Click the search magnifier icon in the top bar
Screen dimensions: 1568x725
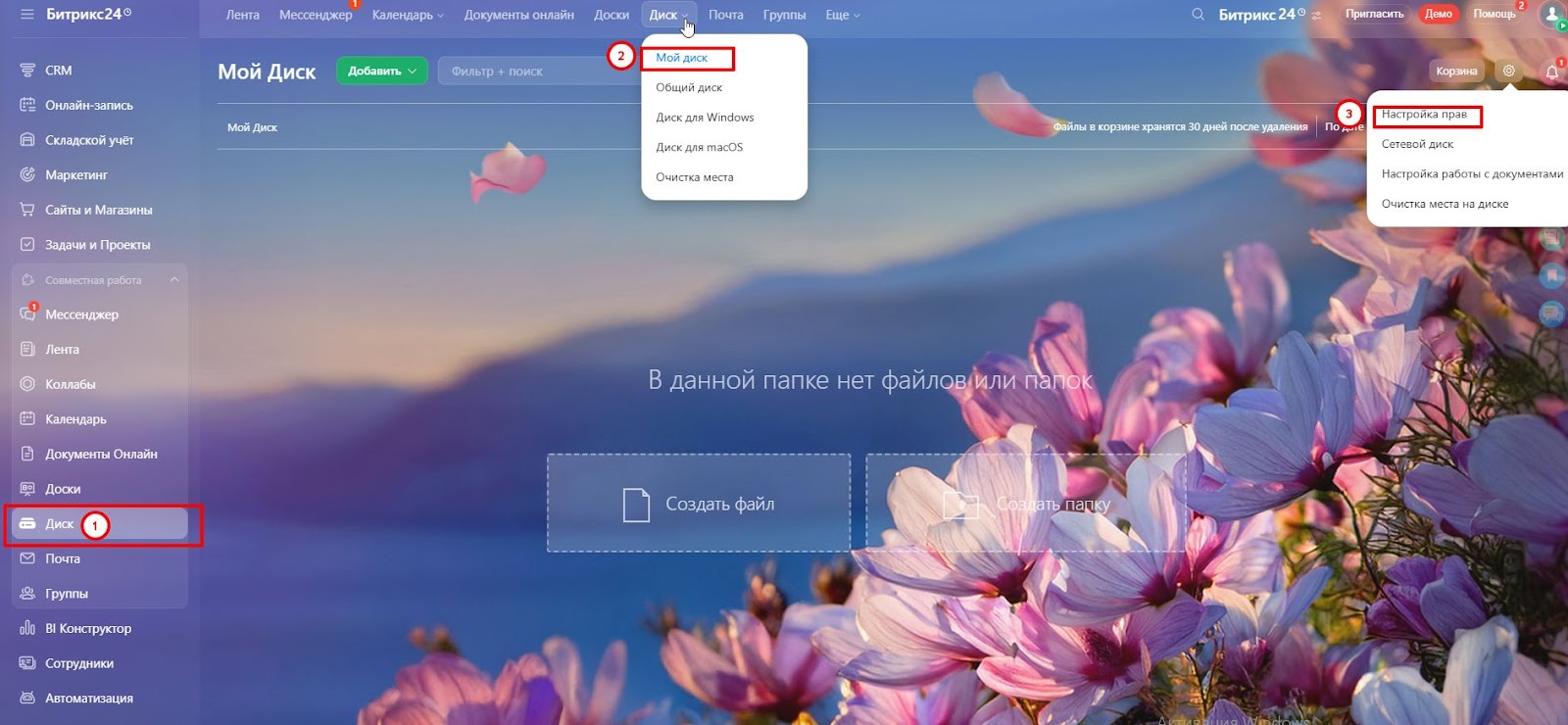[x=1198, y=15]
